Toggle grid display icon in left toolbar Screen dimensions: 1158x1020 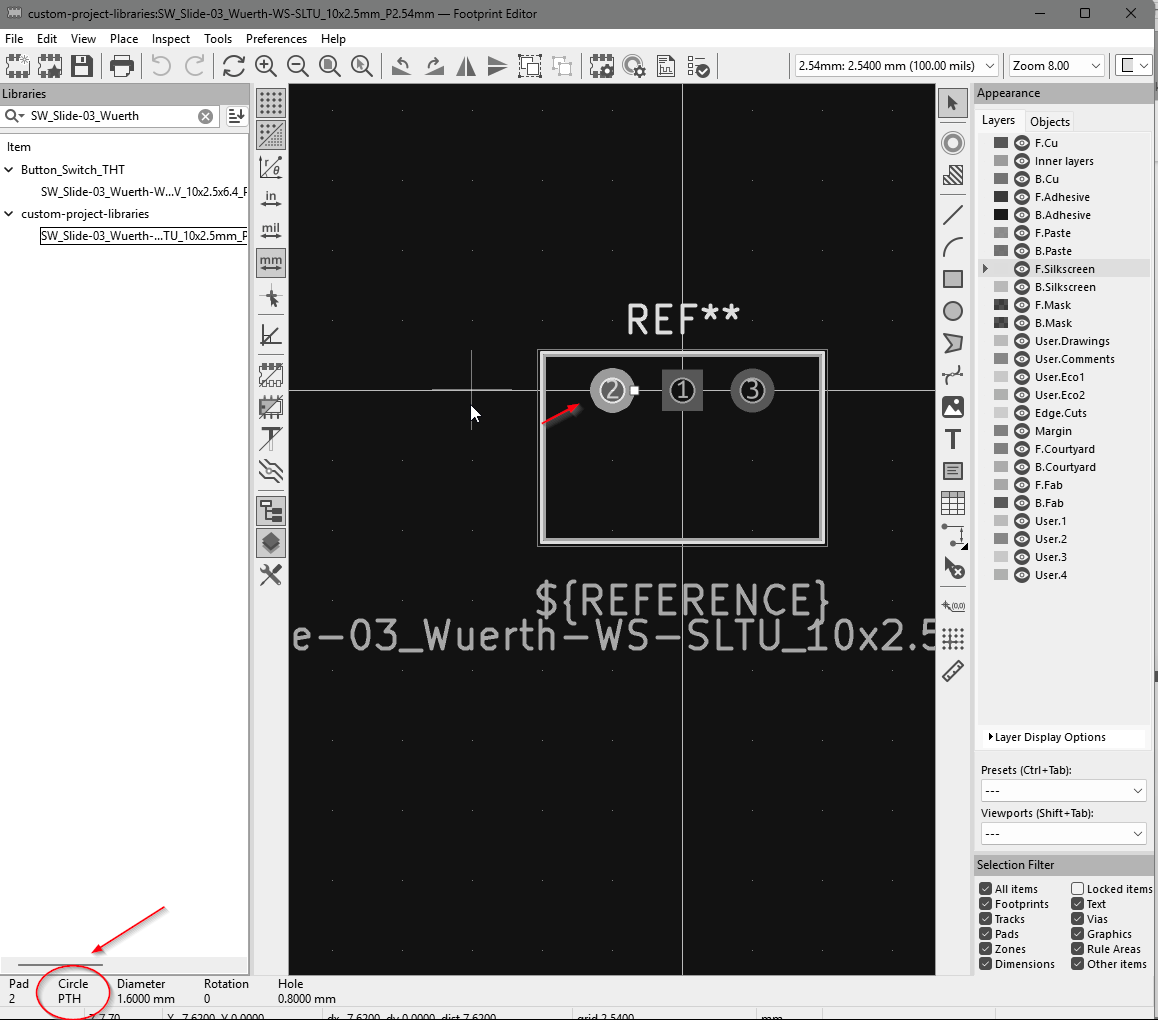click(271, 103)
